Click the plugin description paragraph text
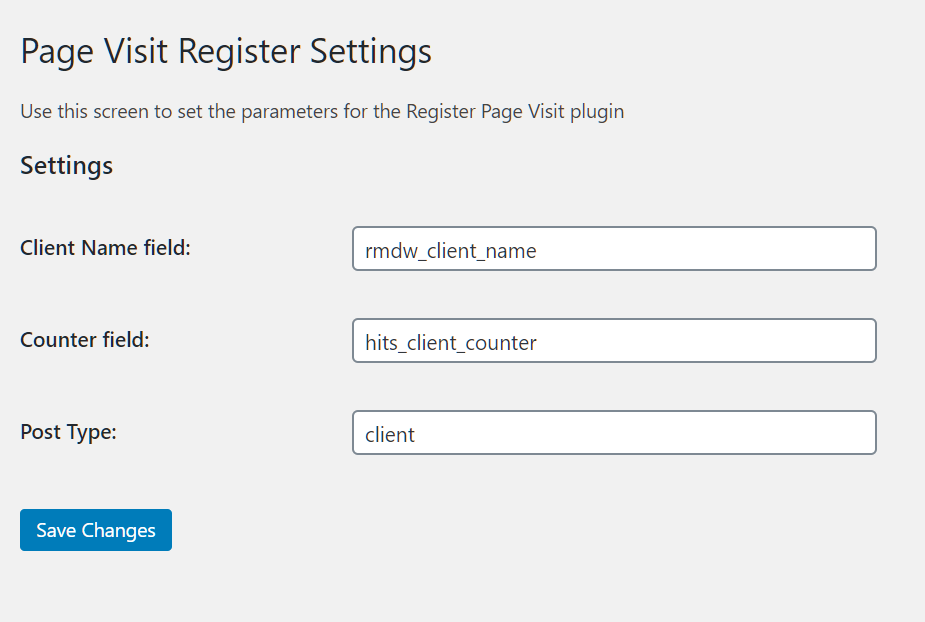 coord(322,111)
